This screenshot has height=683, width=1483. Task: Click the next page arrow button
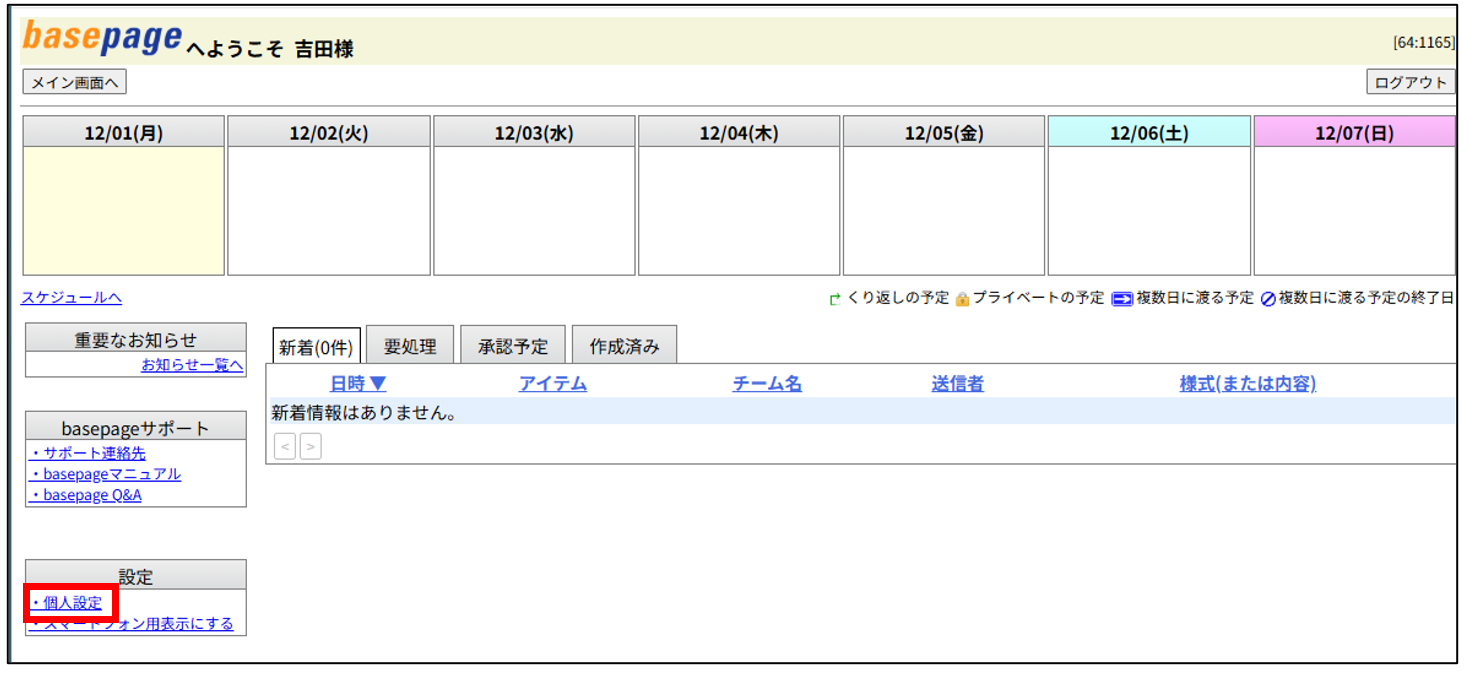pos(311,446)
